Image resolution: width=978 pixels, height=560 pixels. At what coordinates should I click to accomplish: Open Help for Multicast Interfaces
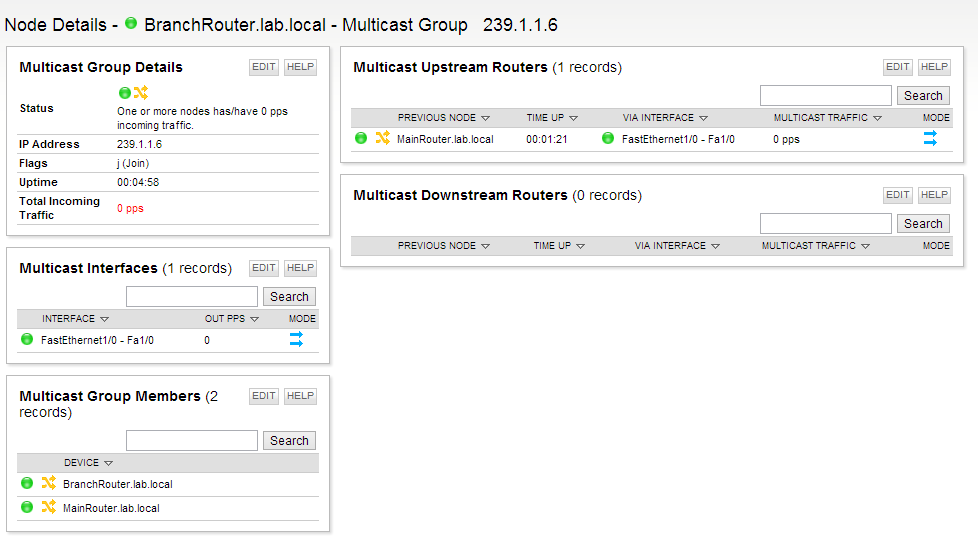pos(300,268)
